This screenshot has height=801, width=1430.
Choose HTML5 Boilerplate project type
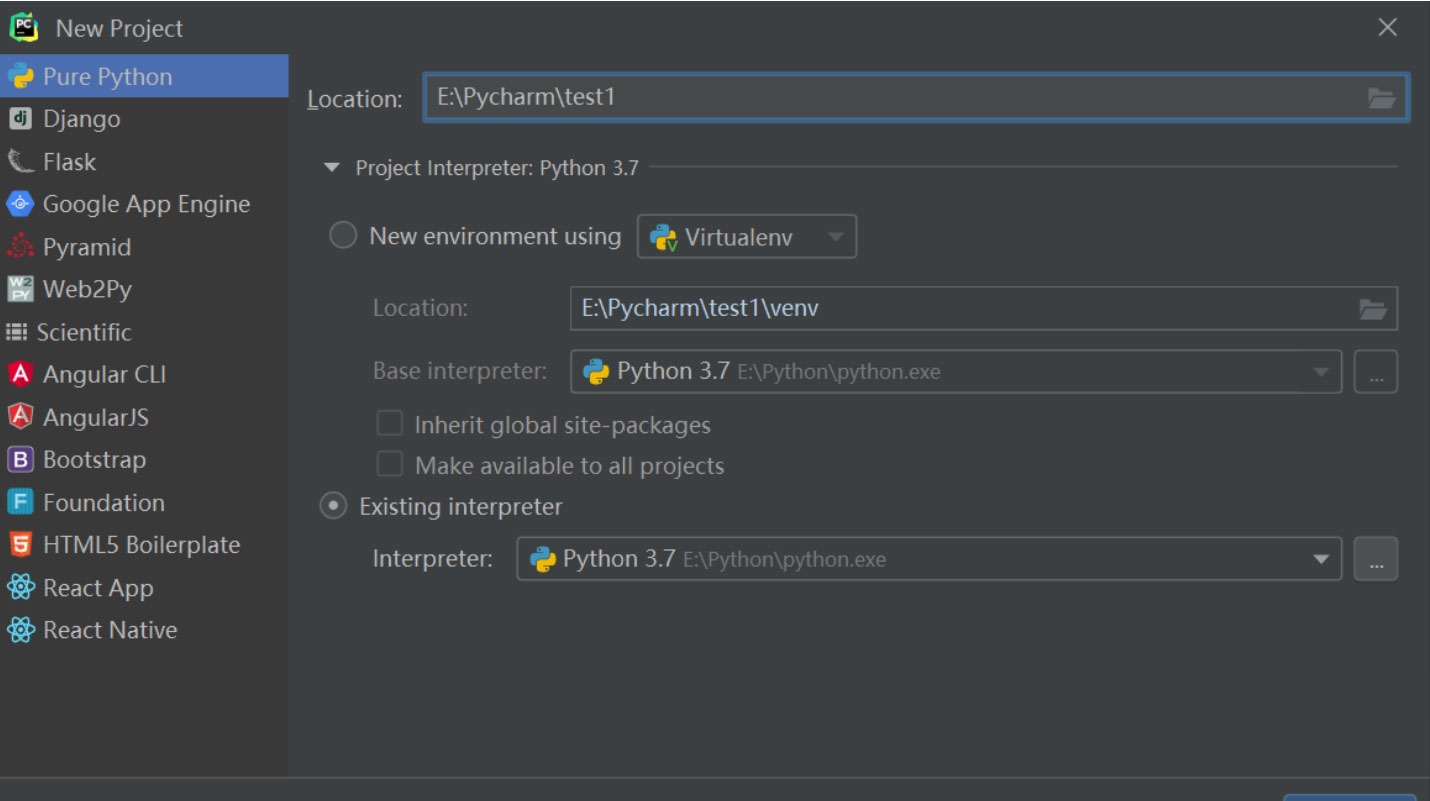point(144,545)
